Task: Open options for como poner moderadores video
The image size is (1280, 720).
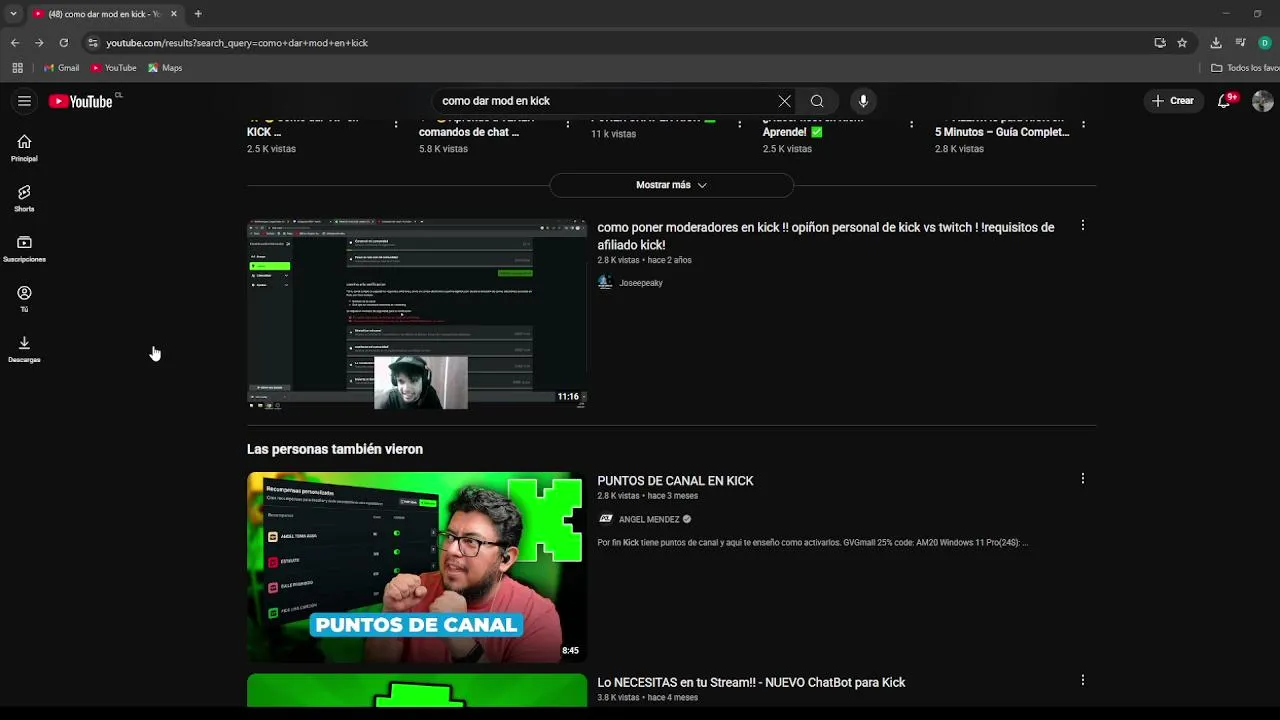Action: click(1082, 226)
